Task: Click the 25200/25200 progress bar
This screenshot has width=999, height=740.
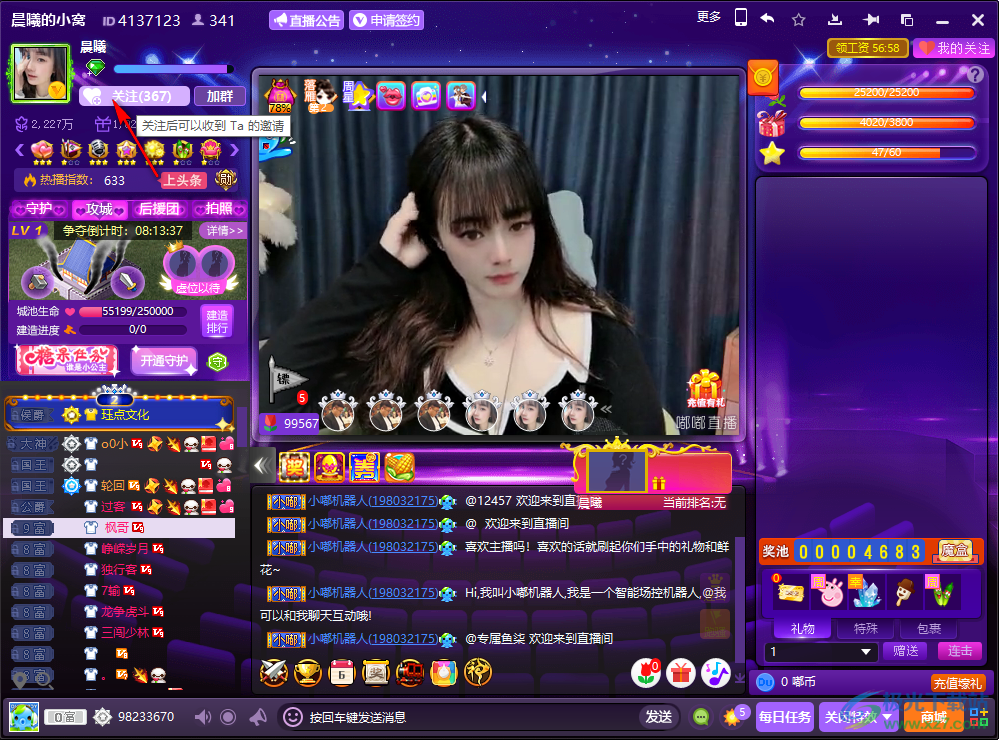Action: point(887,92)
